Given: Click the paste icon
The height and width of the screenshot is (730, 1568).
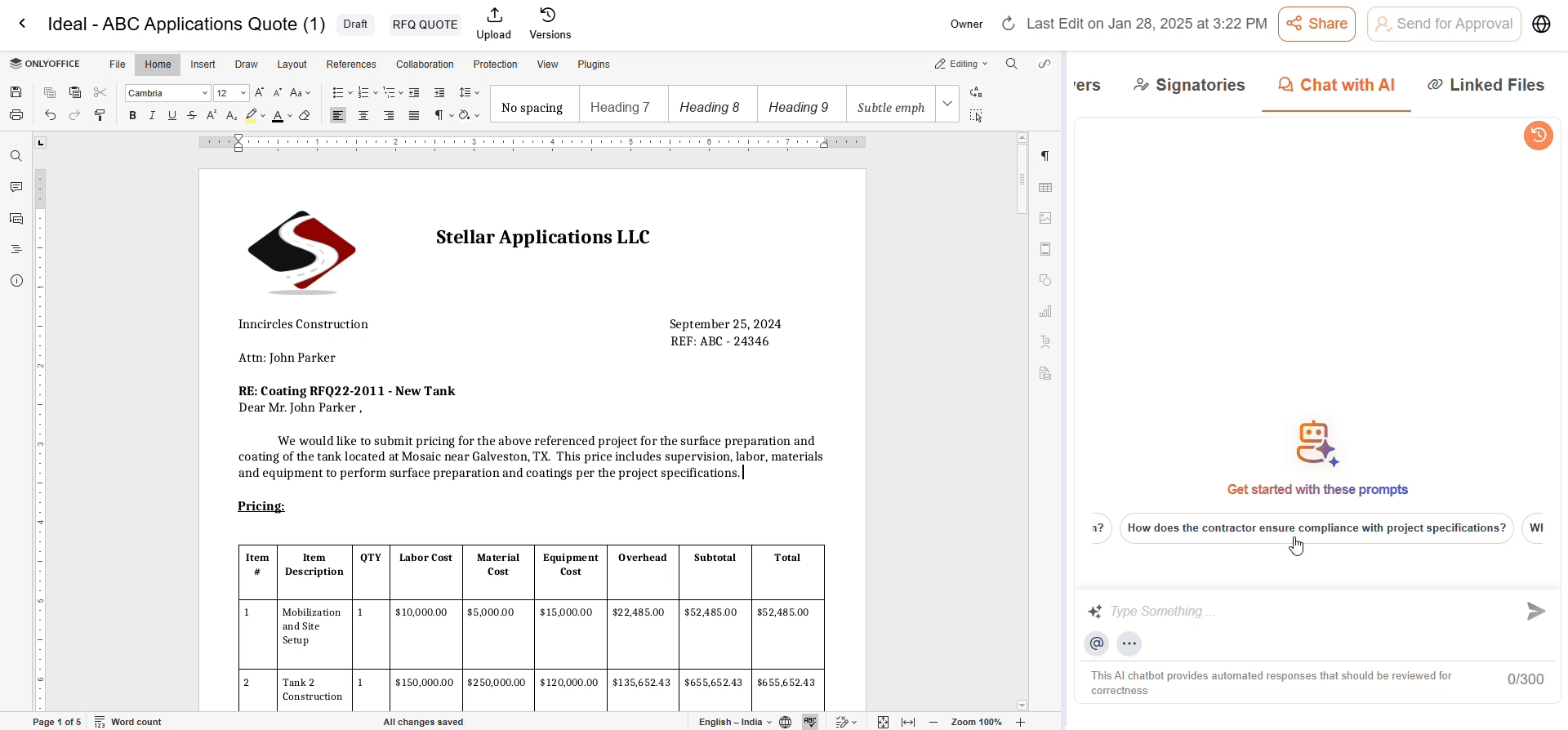Looking at the screenshot, I should click(x=75, y=93).
